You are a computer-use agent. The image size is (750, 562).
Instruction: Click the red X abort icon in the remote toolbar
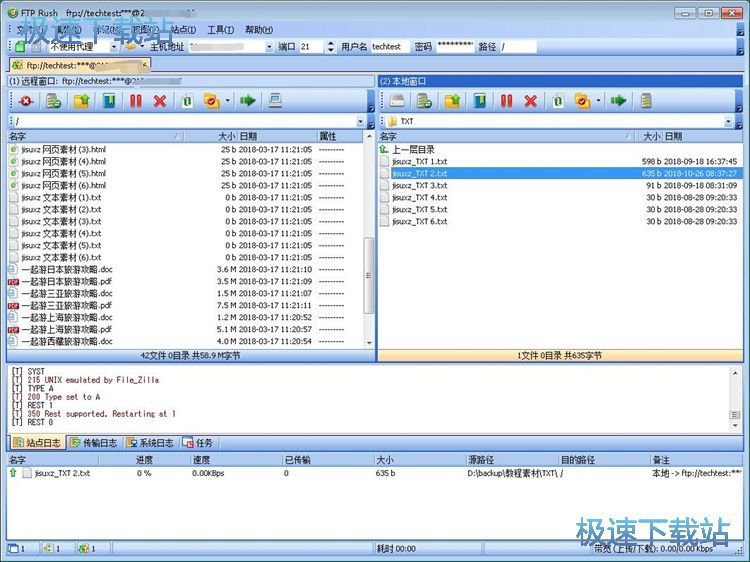[160, 101]
